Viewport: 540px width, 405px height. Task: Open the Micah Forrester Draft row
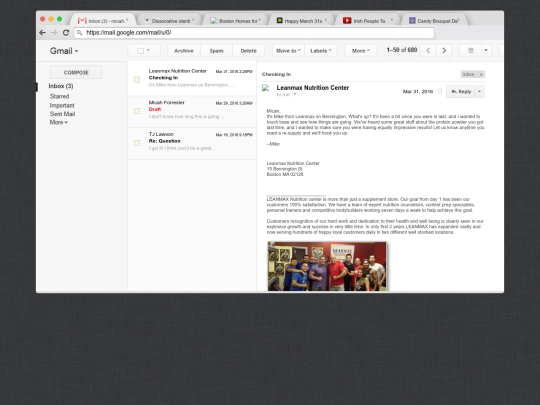pos(192,111)
